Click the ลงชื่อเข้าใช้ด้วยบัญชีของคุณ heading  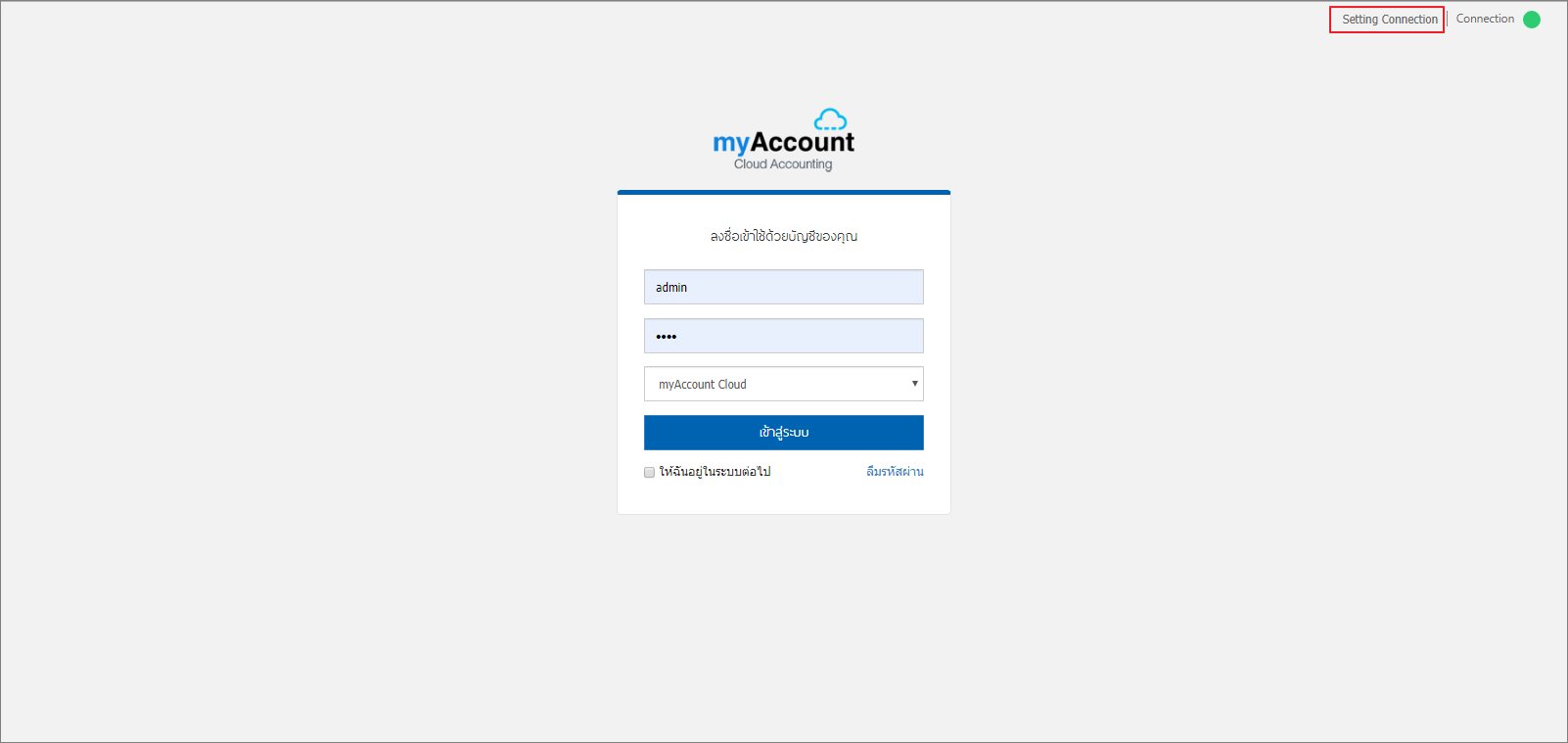click(783, 236)
